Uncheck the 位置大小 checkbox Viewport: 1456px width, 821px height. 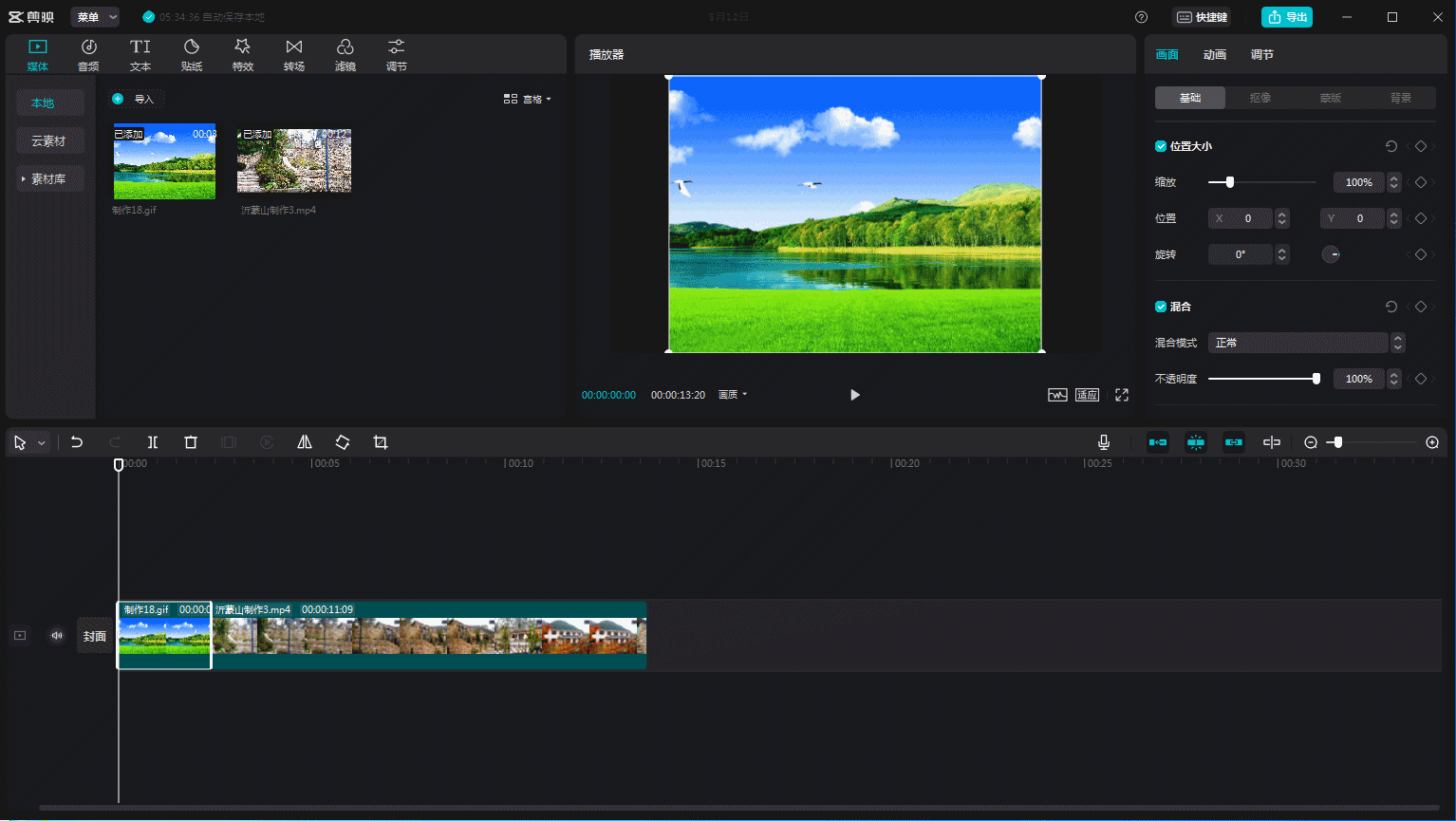pyautogui.click(x=1161, y=146)
